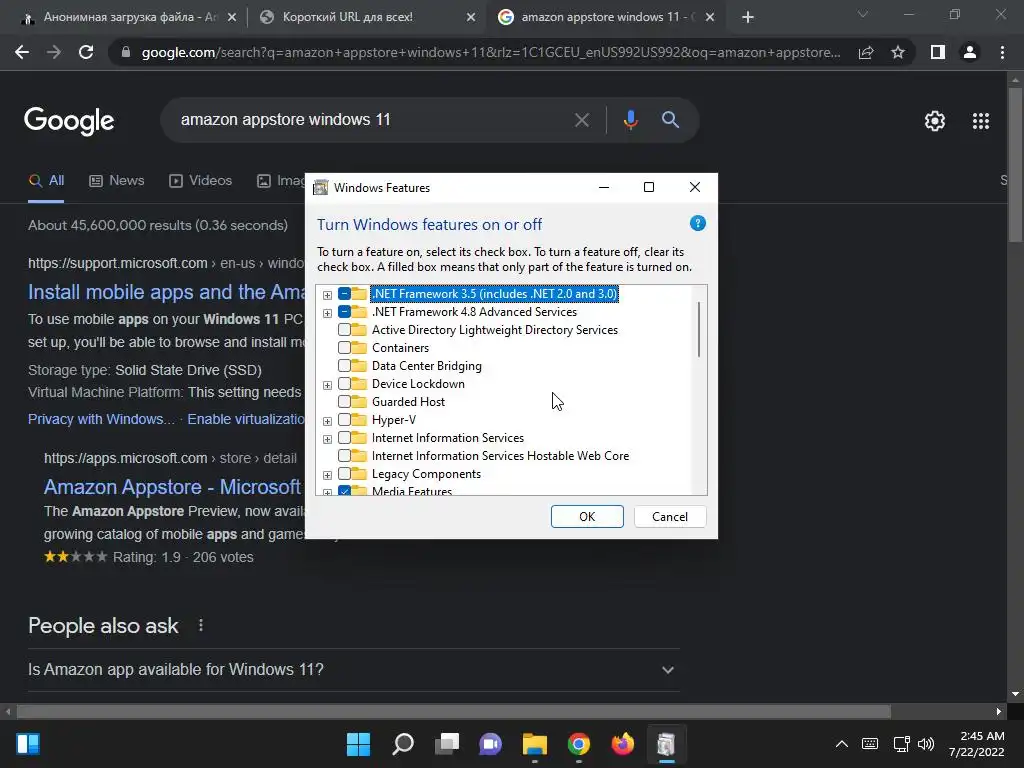This screenshot has height=768, width=1024.
Task: Open Task View on taskbar
Action: click(447, 744)
